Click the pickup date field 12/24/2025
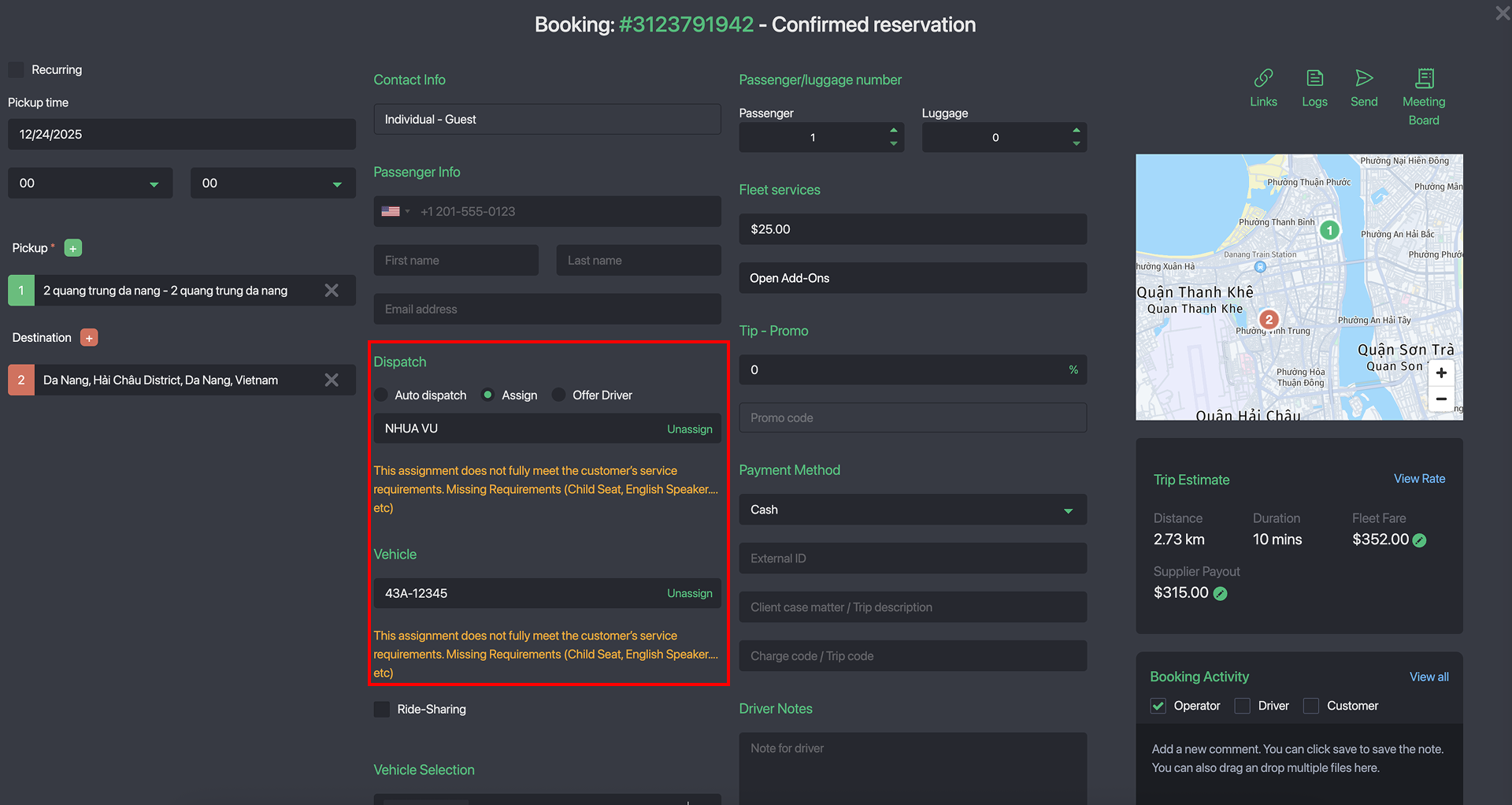Image resolution: width=1512 pixels, height=805 pixels. click(x=182, y=134)
